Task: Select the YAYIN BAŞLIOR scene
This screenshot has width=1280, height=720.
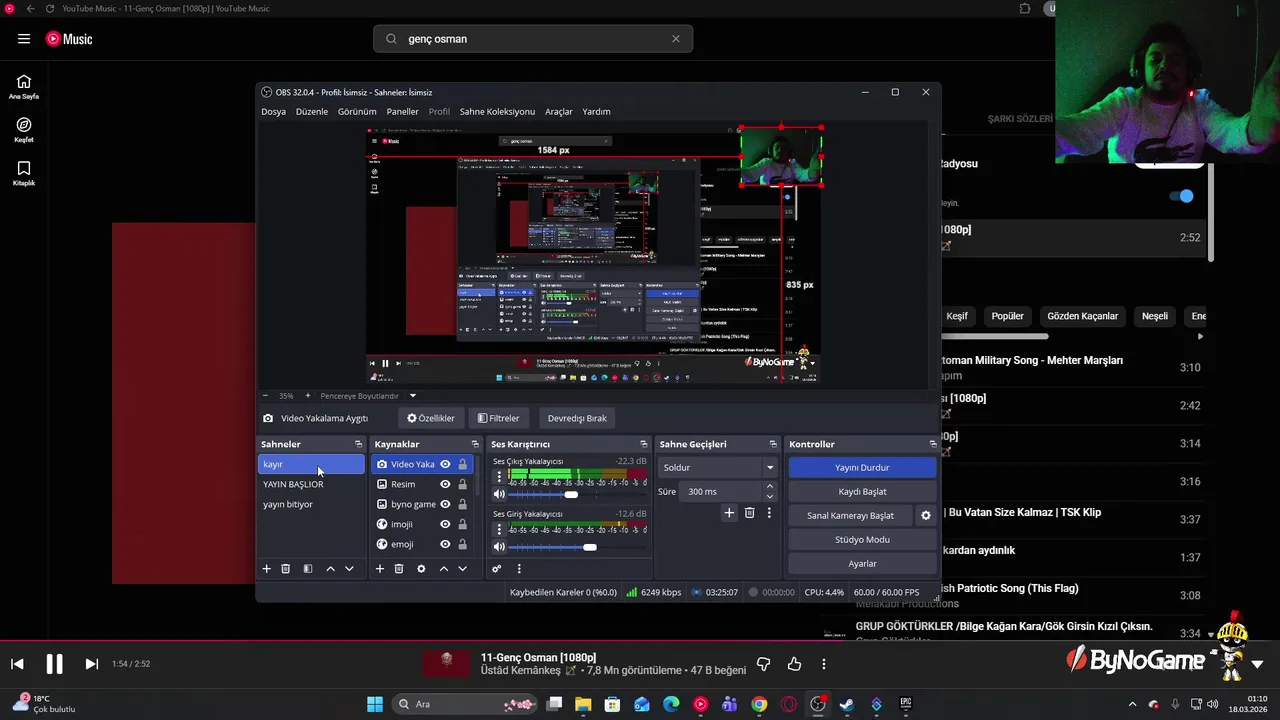Action: [311, 484]
